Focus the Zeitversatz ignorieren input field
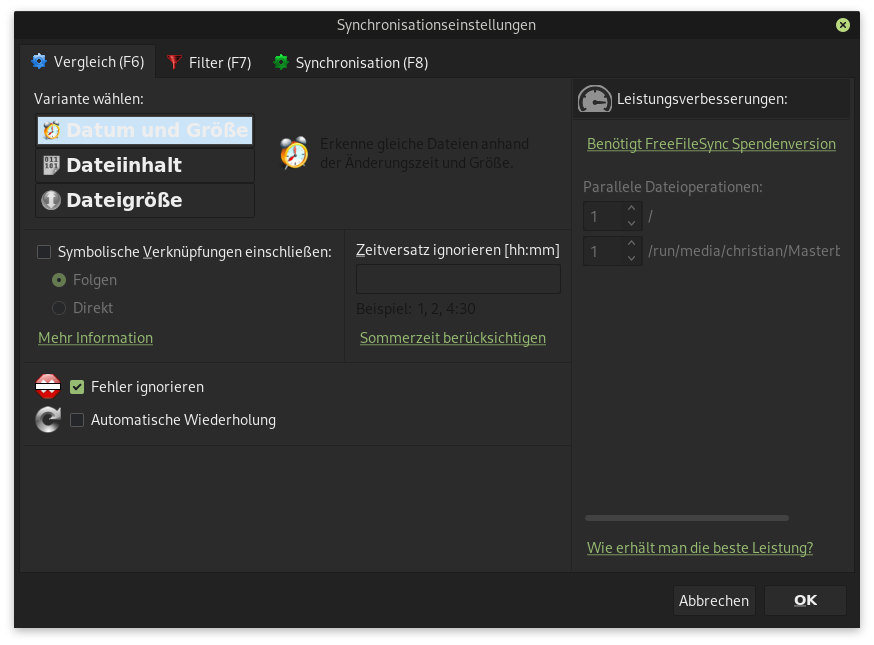Viewport: 874px width, 645px height. pyautogui.click(x=458, y=279)
